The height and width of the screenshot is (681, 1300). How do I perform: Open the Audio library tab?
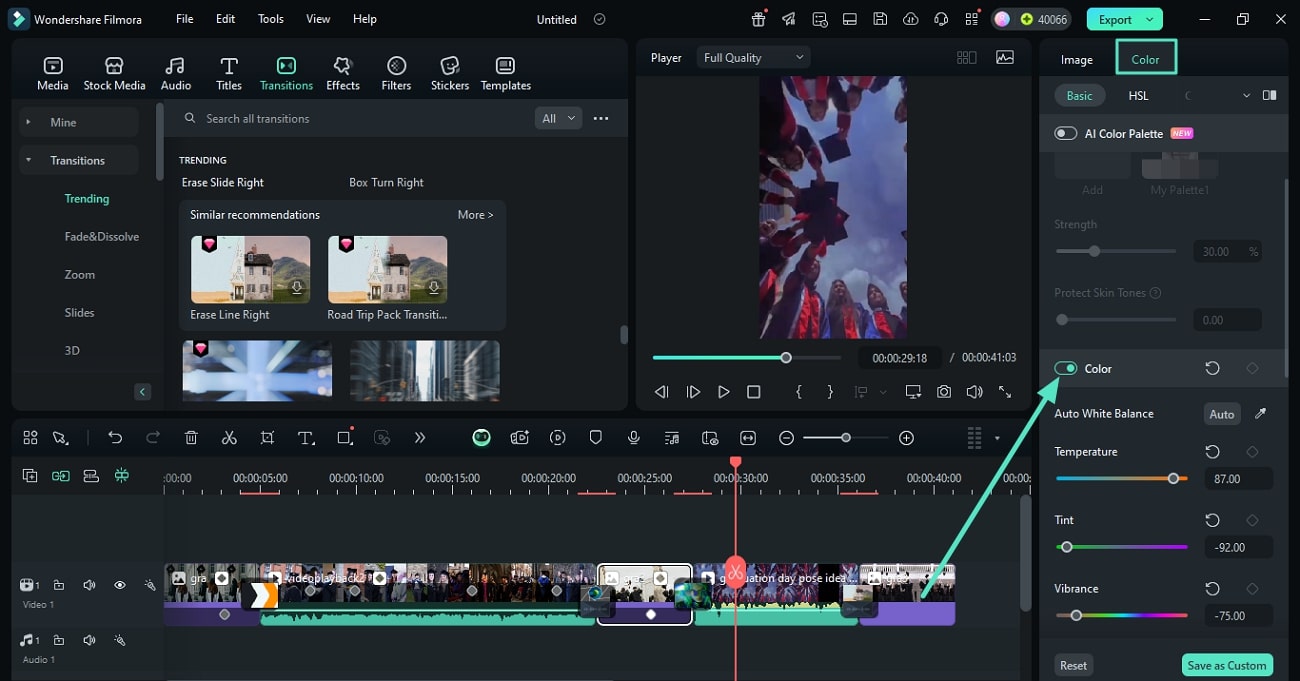pyautogui.click(x=176, y=74)
